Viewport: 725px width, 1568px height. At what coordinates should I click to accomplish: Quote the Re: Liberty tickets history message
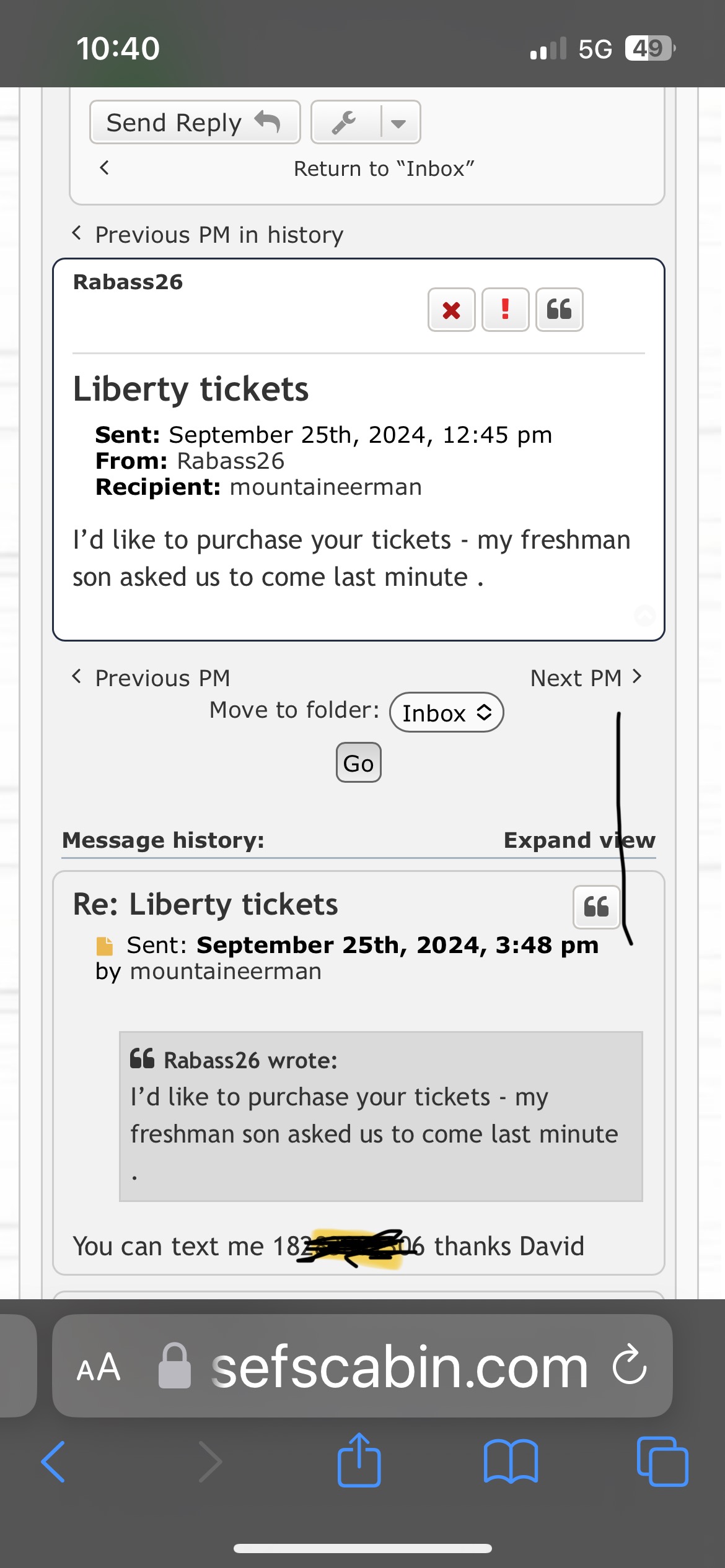596,907
